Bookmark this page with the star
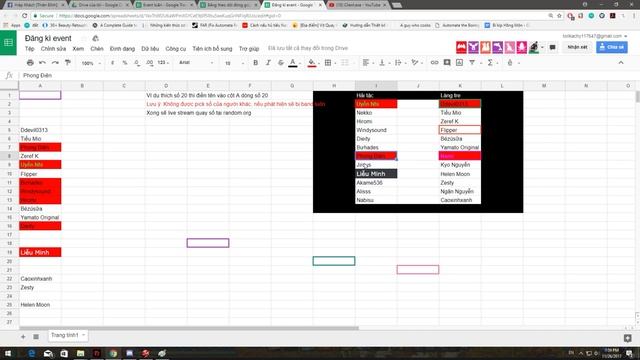The image size is (640, 360). coord(559,16)
